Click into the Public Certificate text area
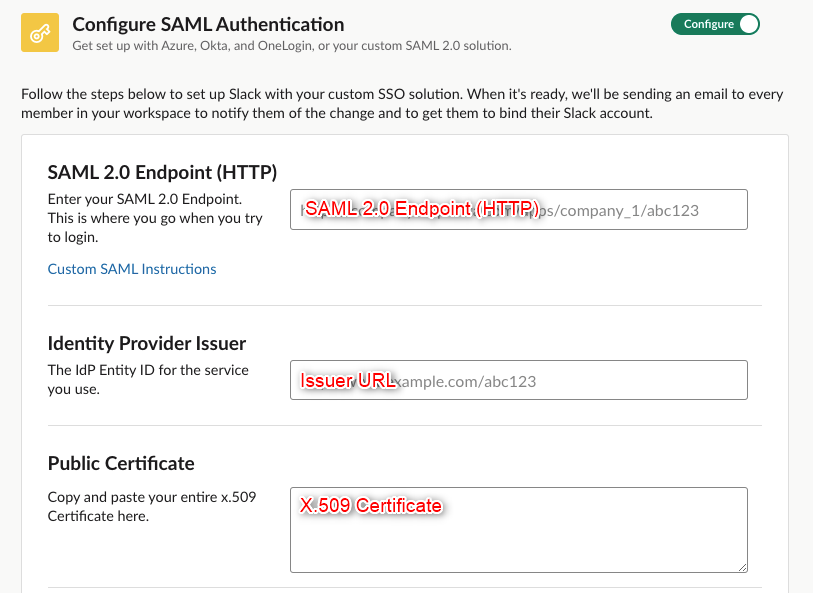 pos(518,530)
